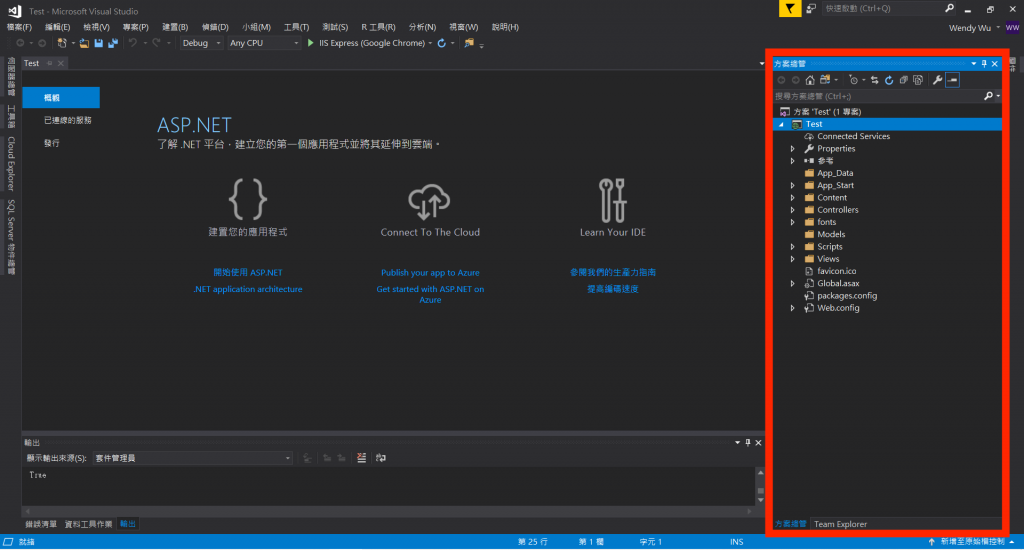Viewport: 1024px width, 550px height.
Task: Open .NET application architecture link
Action: tap(248, 289)
